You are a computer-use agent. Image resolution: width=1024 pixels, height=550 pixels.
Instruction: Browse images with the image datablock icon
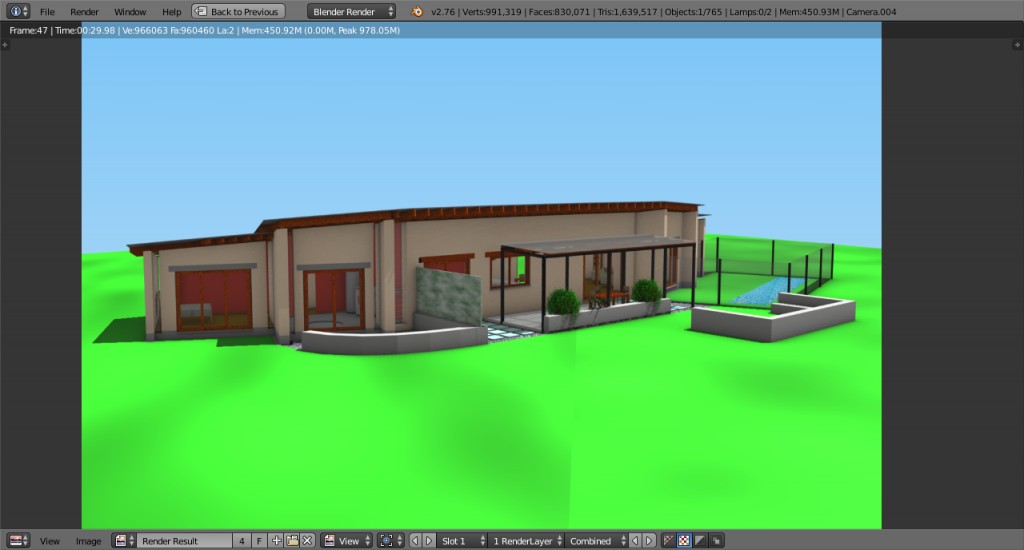click(x=124, y=540)
